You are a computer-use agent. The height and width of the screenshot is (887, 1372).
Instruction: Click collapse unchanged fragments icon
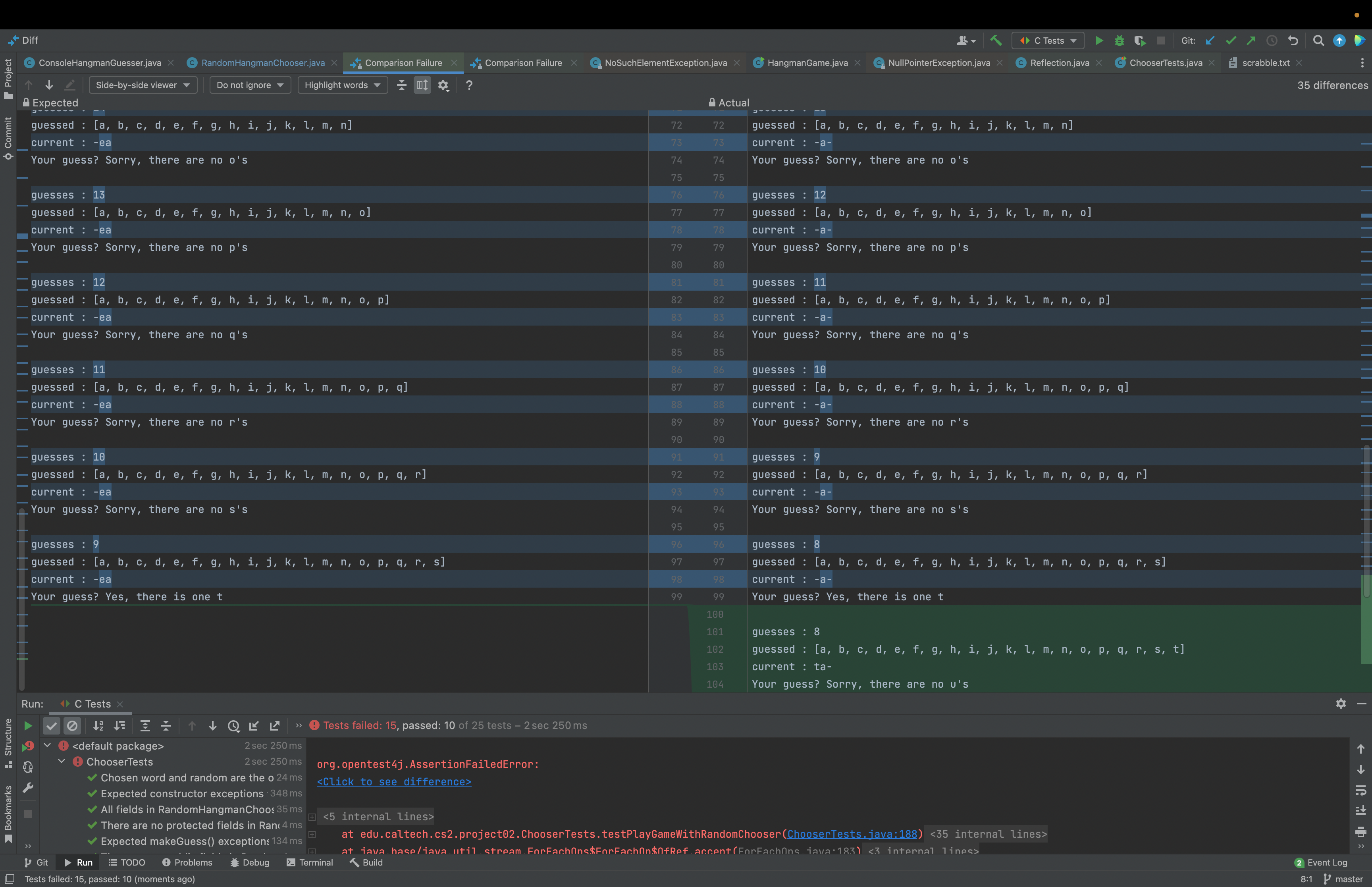[401, 85]
